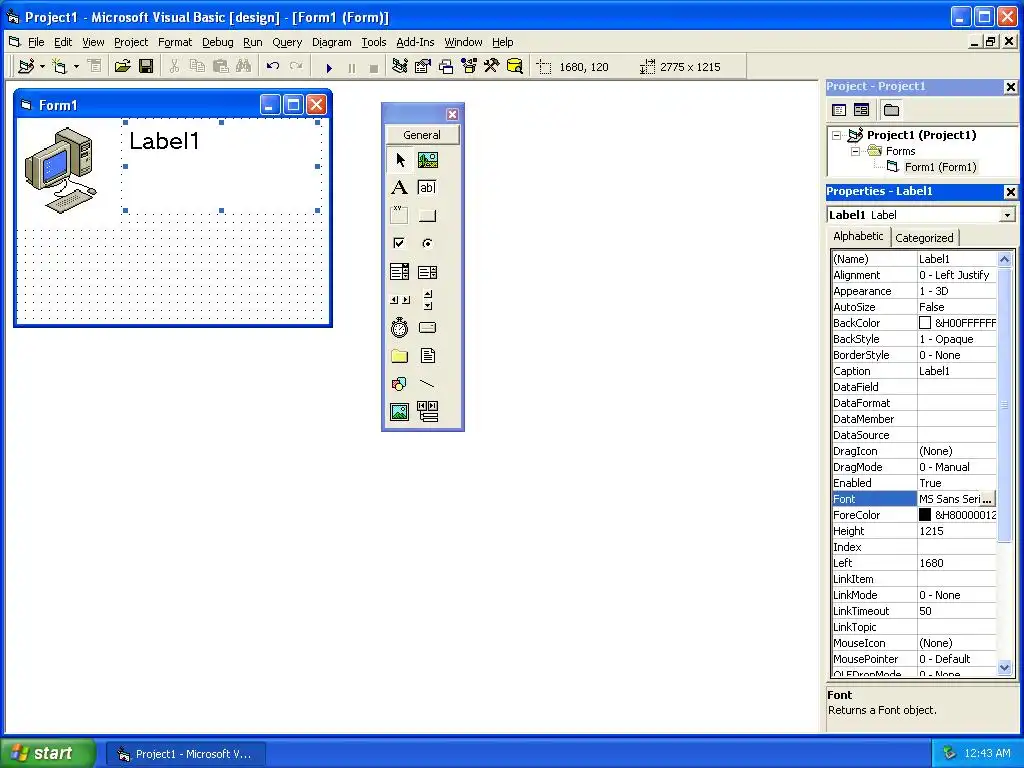
Task: Select the Alignment property row
Action: [914, 275]
